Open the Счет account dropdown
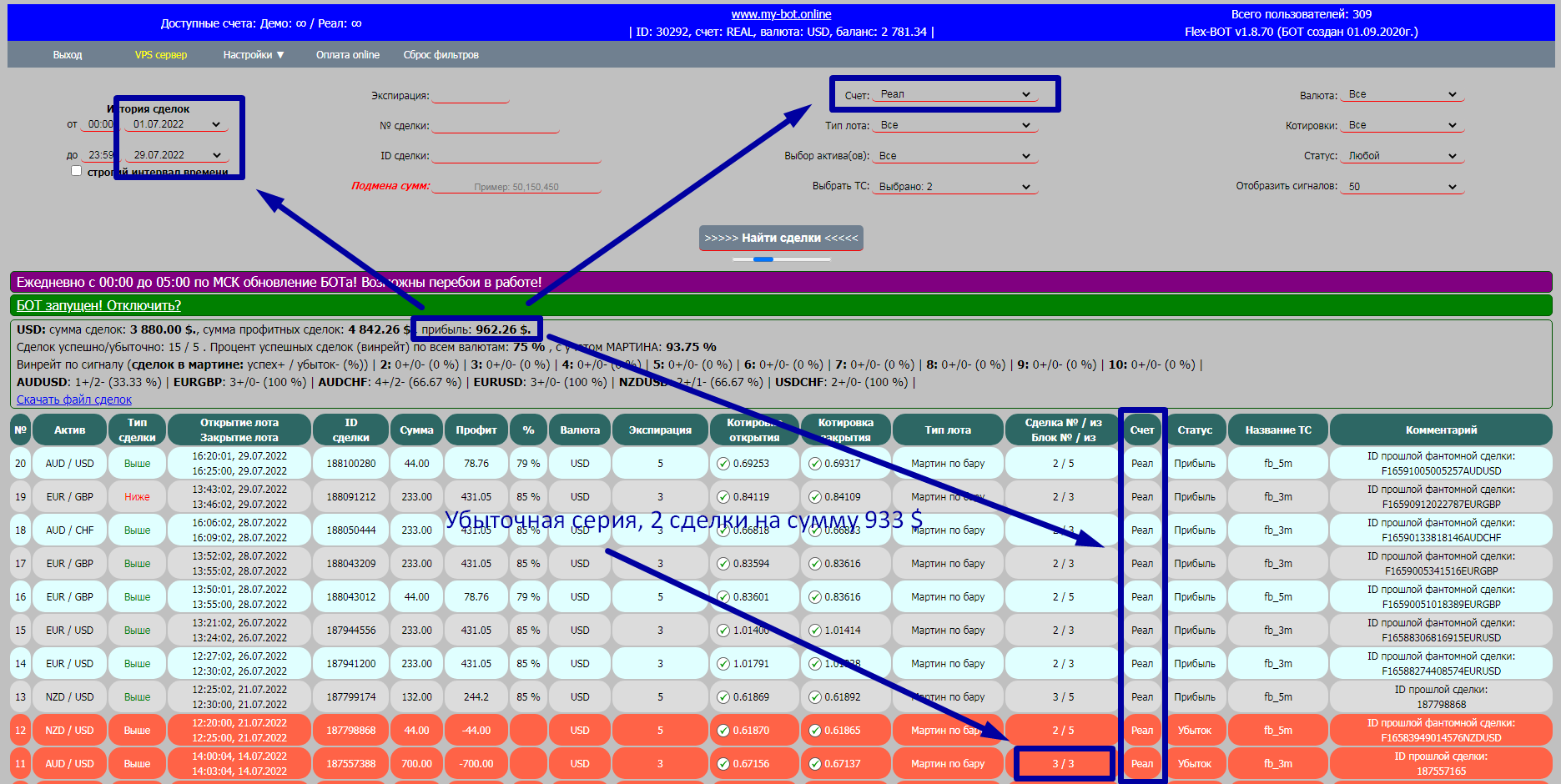 (955, 94)
